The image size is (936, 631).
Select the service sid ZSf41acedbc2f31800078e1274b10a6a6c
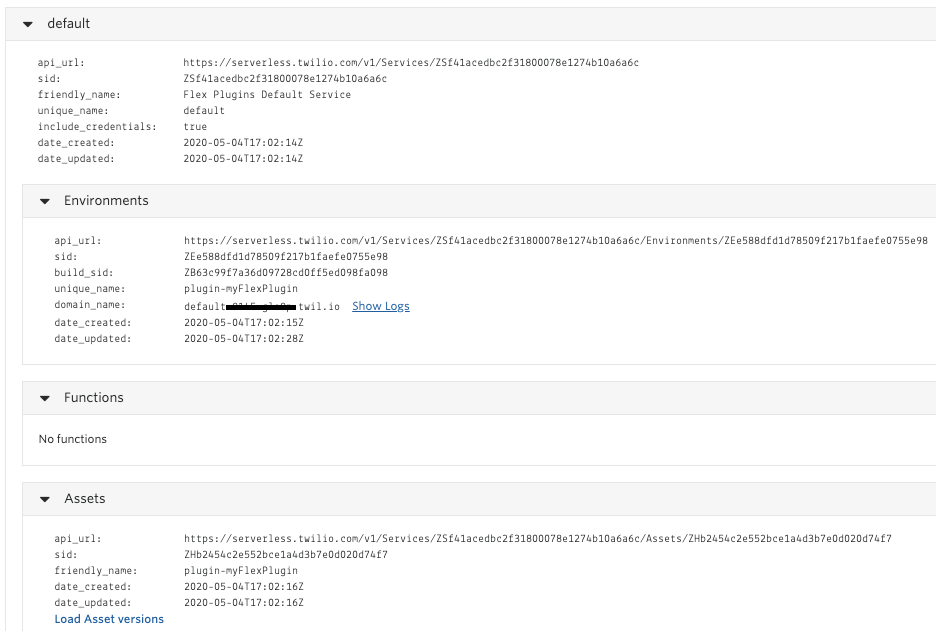pos(285,79)
